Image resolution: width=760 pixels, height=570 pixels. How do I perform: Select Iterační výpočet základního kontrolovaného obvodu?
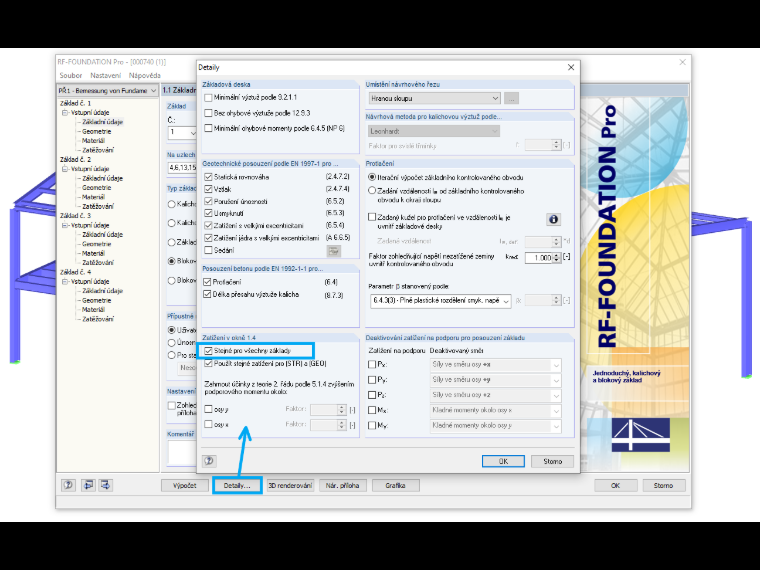click(x=372, y=177)
